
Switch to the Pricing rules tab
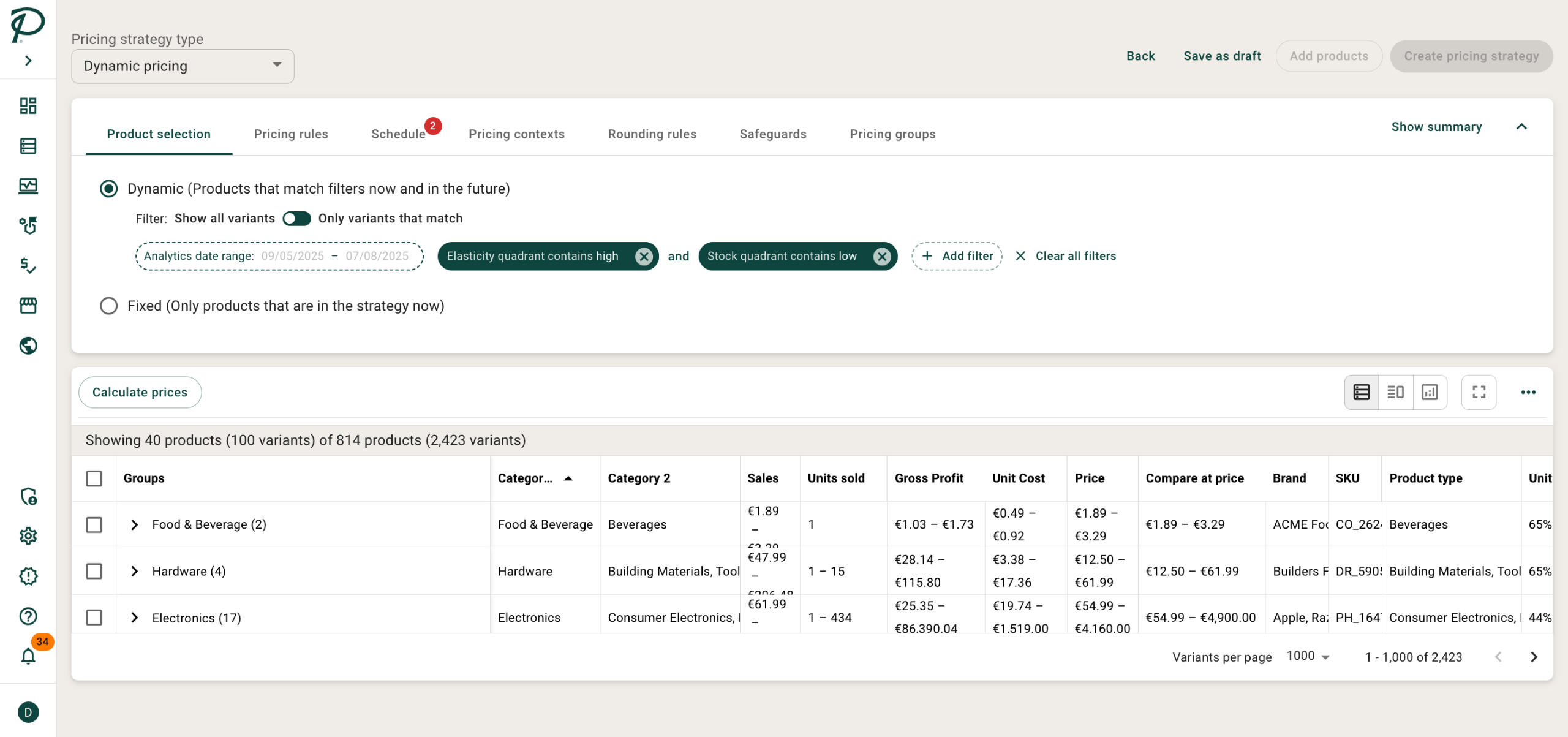291,134
